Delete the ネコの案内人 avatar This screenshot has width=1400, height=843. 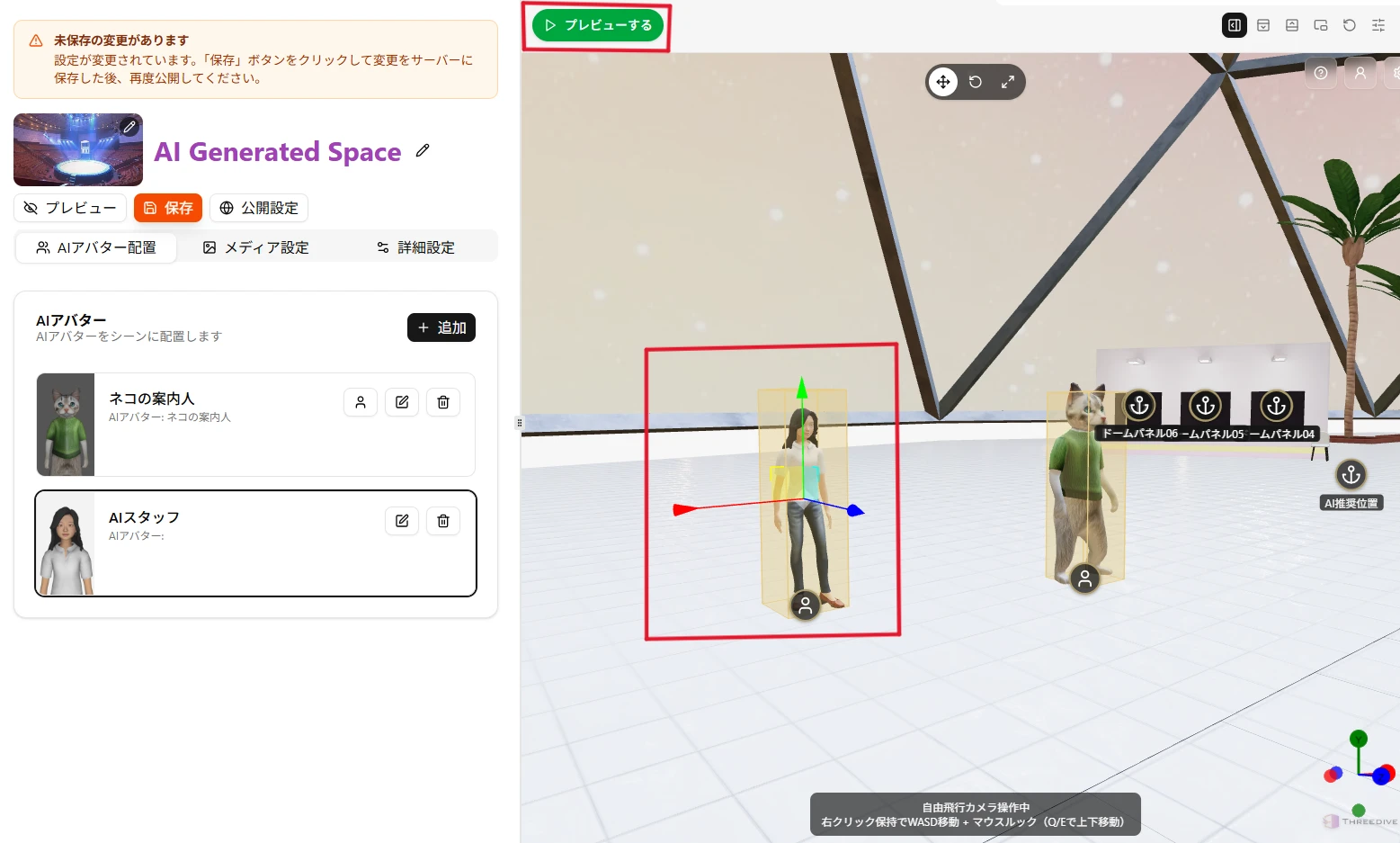(443, 402)
